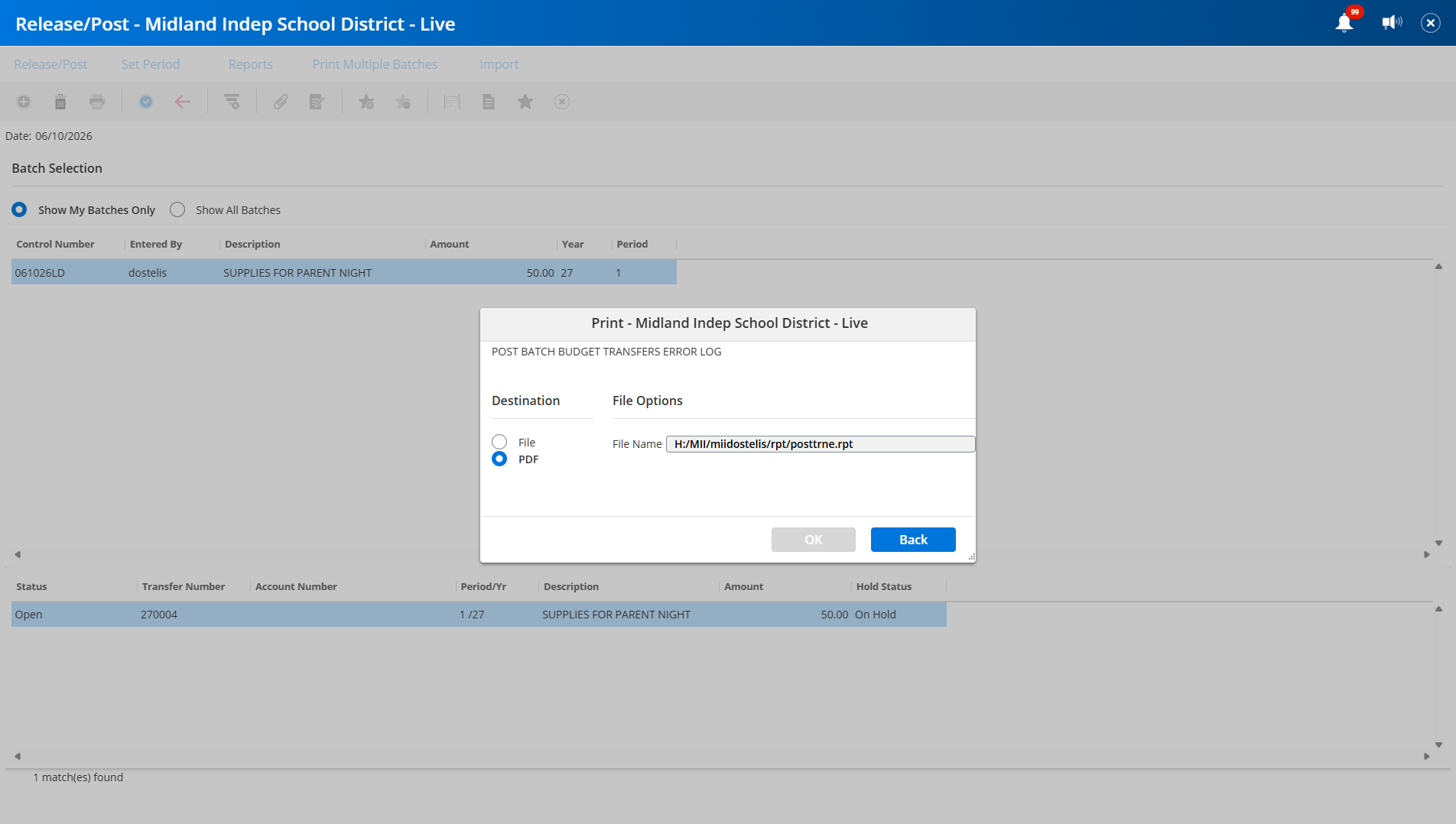Click the blue checkmark post icon

tap(146, 102)
